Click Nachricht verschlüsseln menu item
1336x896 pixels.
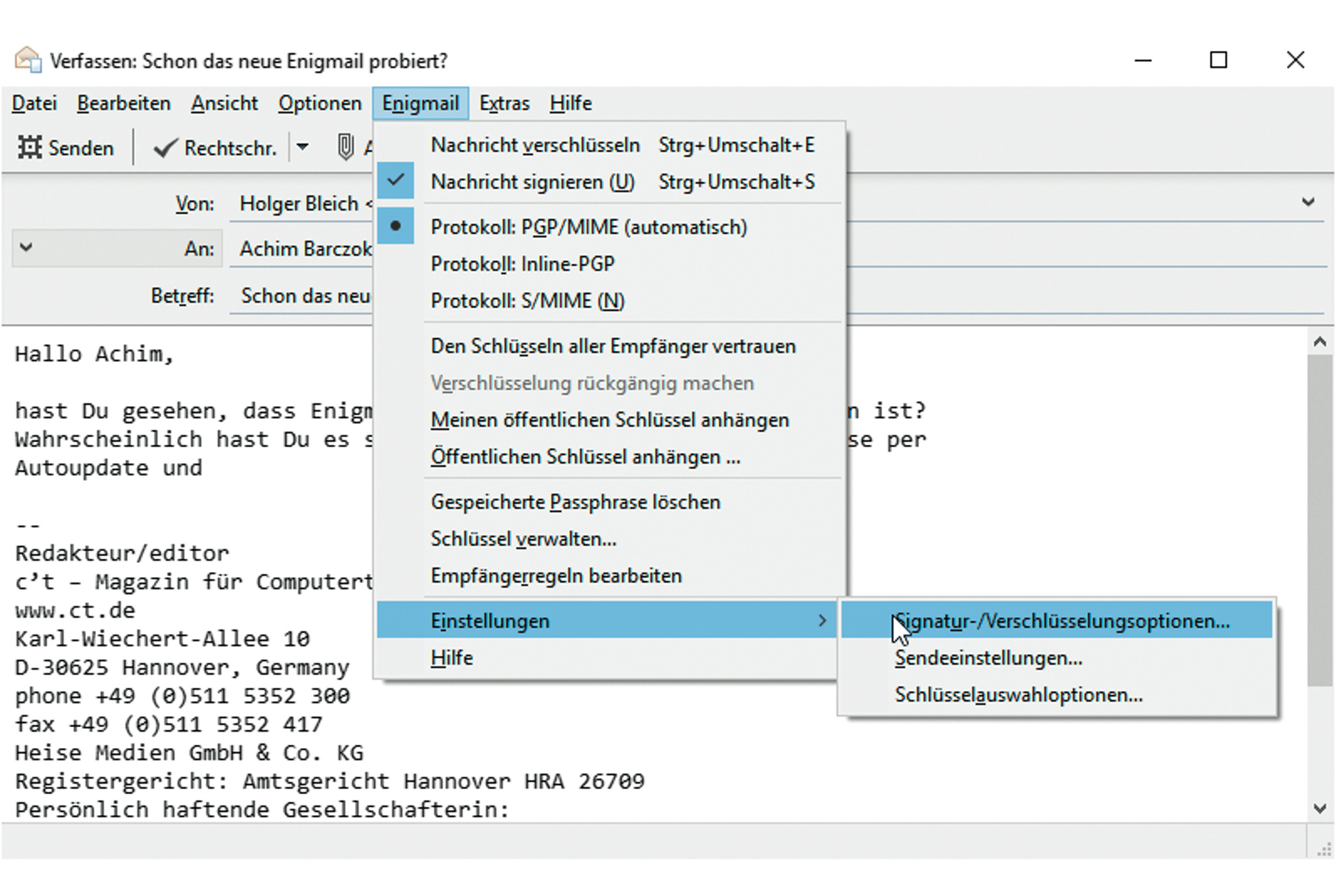point(535,145)
